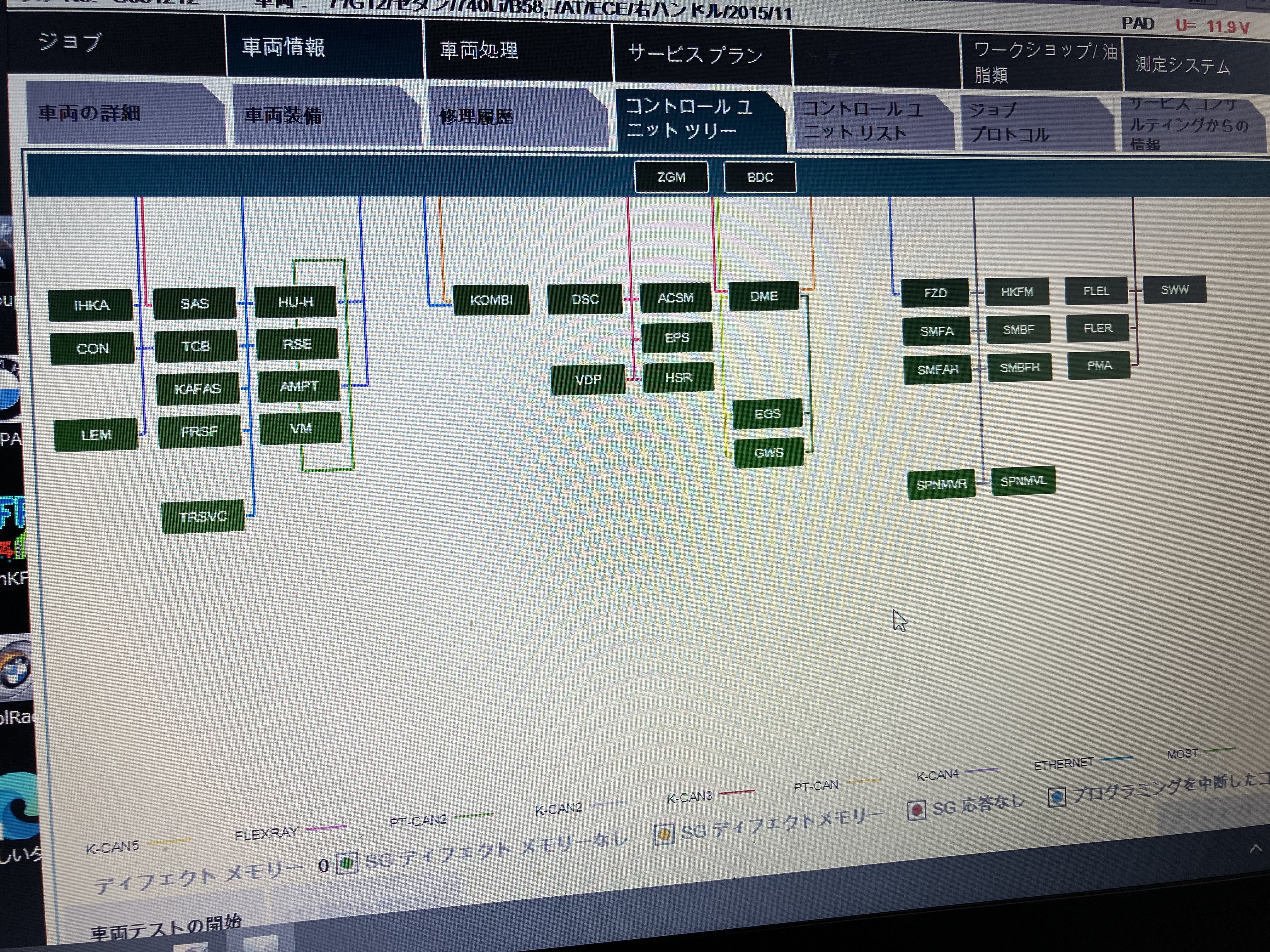This screenshot has width=1270, height=952.
Task: Click the 車両テストの開始 button
Action: click(166, 927)
